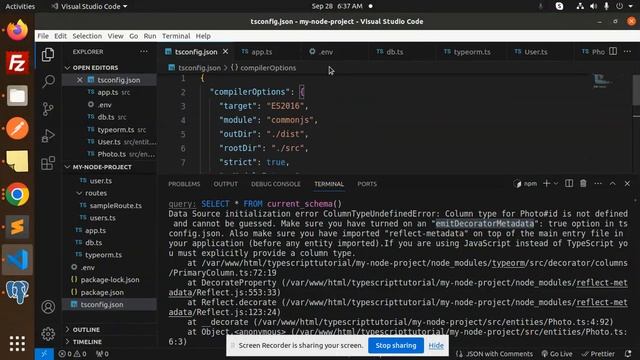Click the remote window indicator in status bar
Viewport: 640px width, 360px height.
(44, 354)
